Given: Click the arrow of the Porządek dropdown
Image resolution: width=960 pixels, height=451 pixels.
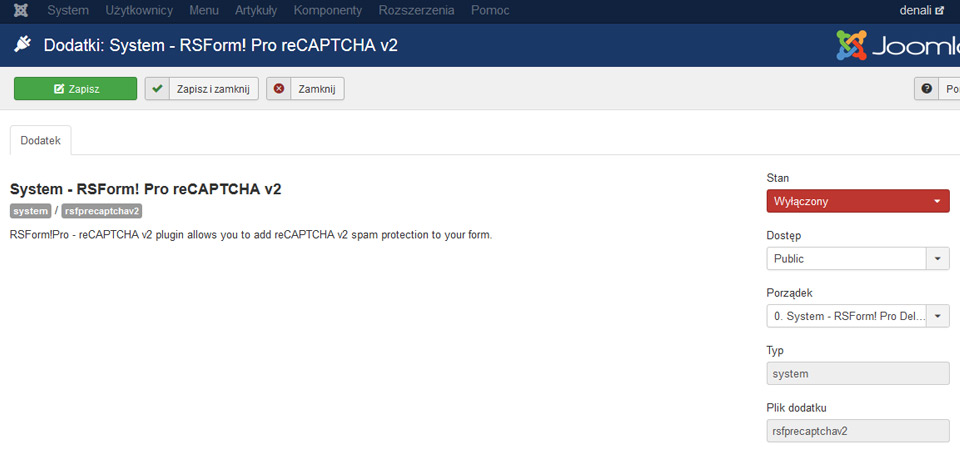Looking at the screenshot, I should (x=937, y=316).
